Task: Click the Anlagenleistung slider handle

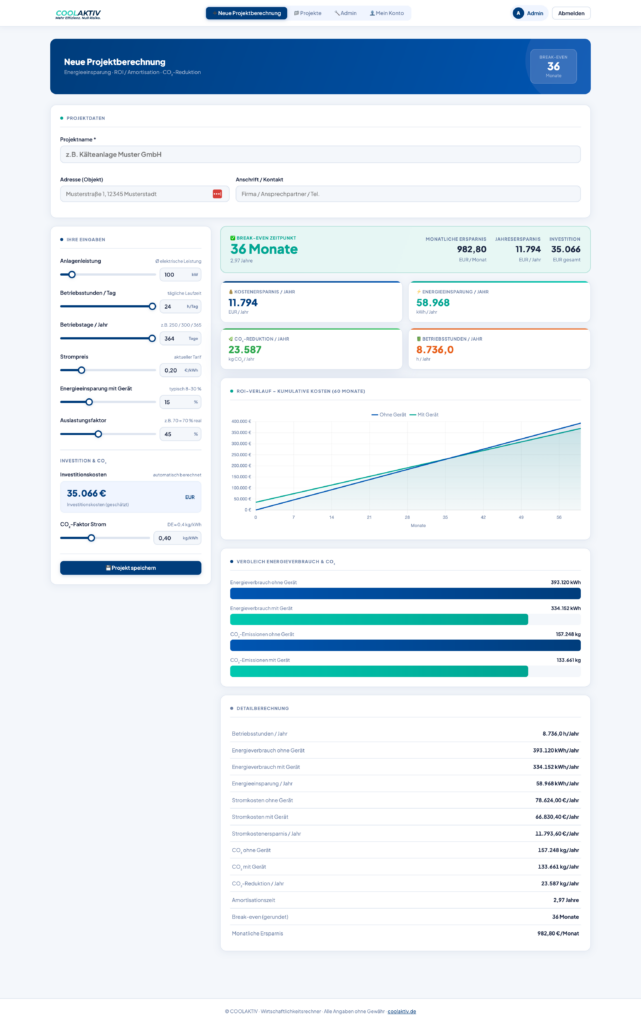Action: pos(71,274)
